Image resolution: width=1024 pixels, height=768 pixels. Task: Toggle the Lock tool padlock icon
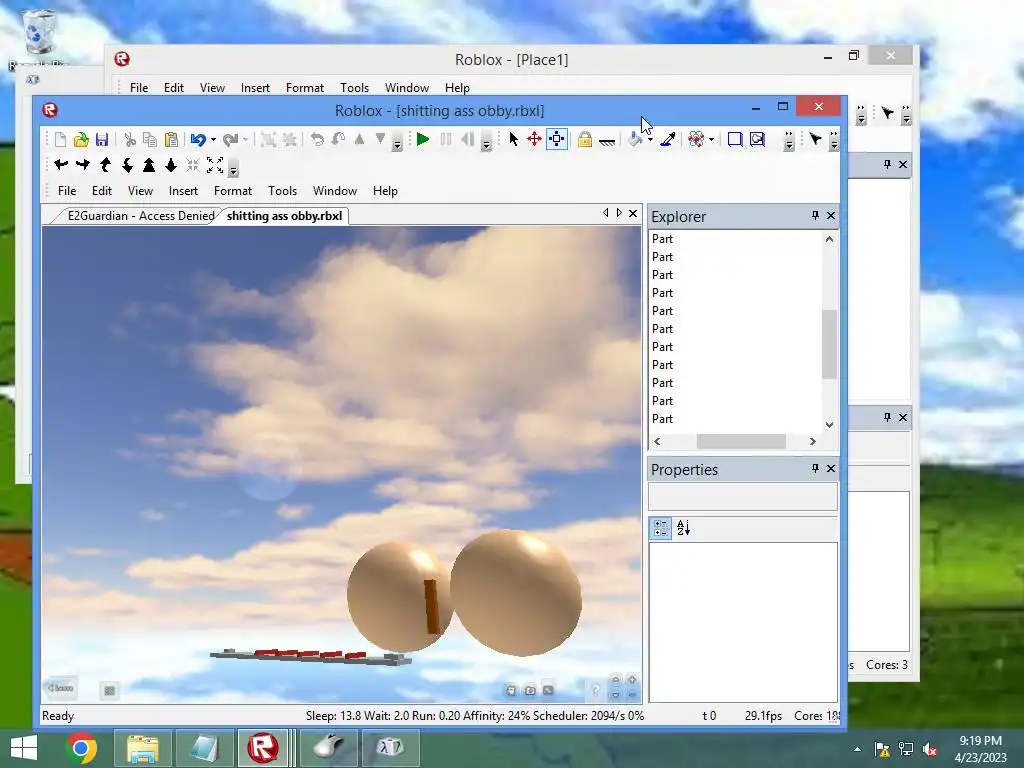coord(585,139)
